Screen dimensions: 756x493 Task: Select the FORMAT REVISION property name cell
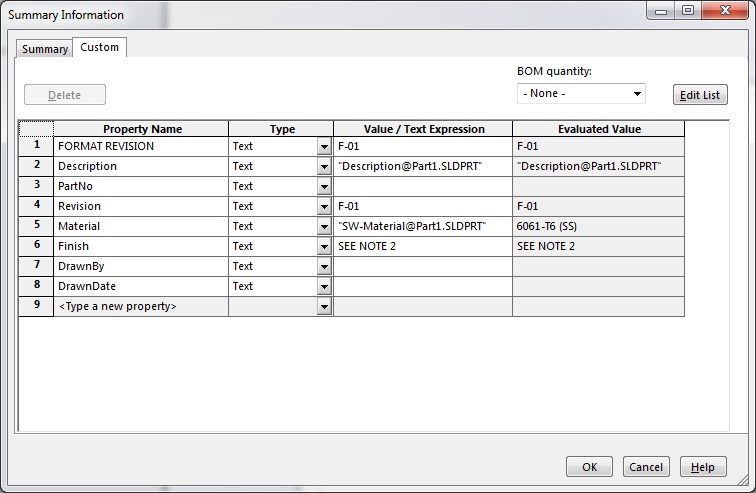pos(141,147)
